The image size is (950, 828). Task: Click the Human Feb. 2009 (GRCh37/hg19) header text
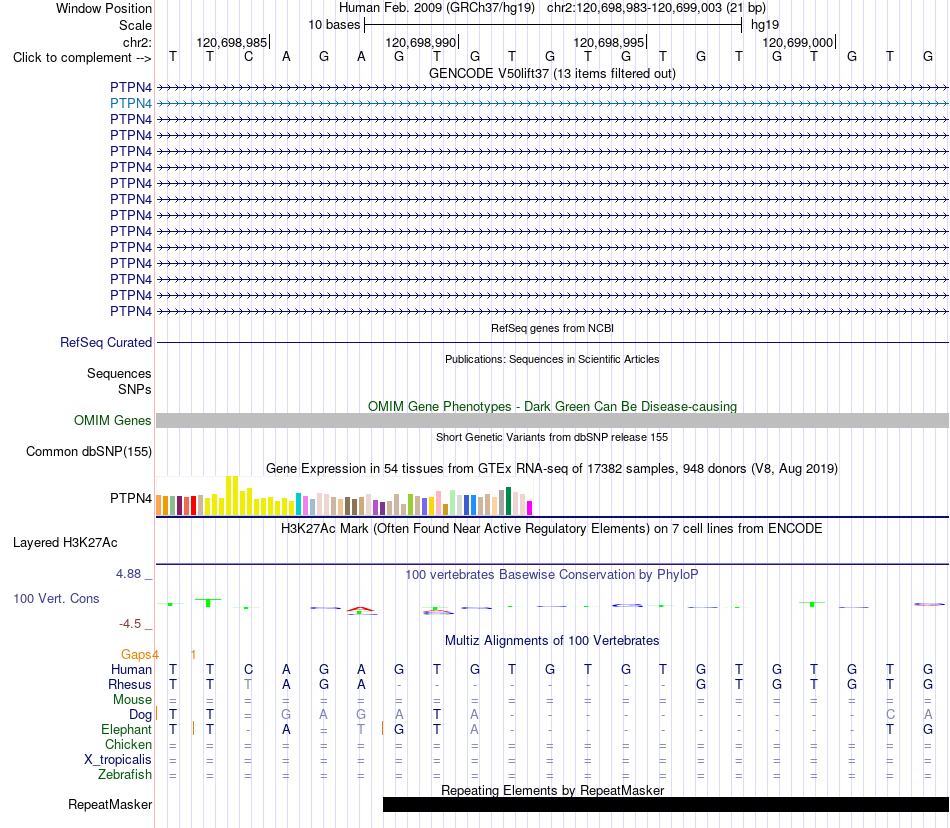[437, 8]
